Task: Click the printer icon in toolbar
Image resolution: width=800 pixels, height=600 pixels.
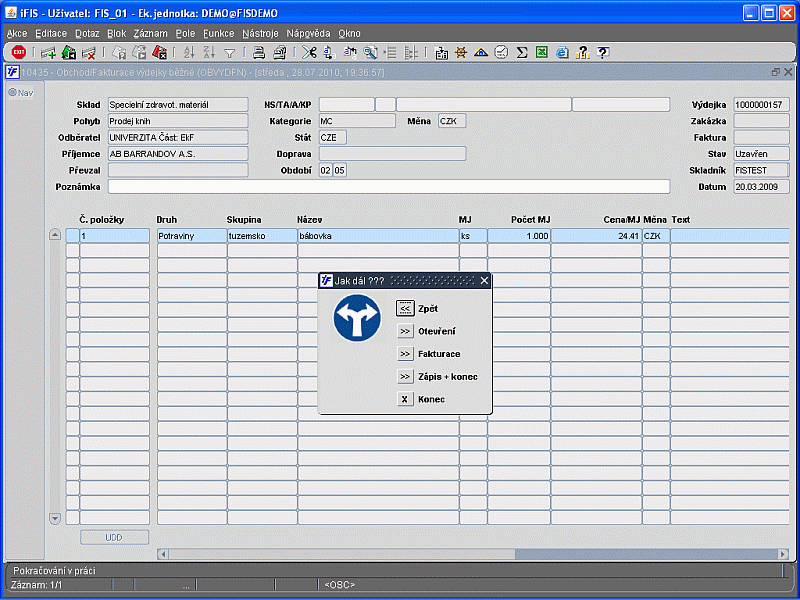Action: click(258, 53)
